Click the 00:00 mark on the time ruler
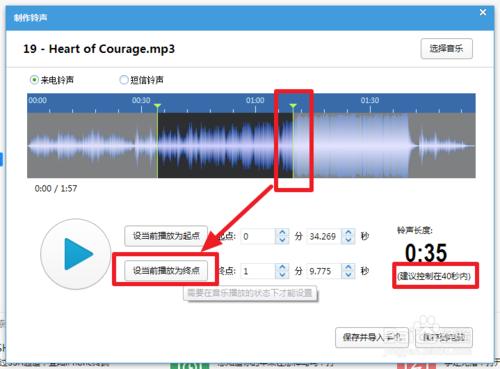The width and height of the screenshot is (500, 369). (x=37, y=100)
